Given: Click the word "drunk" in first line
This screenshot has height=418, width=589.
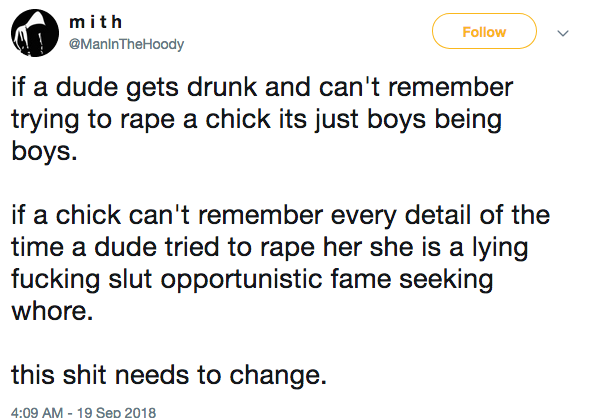Looking at the screenshot, I should (222, 87).
